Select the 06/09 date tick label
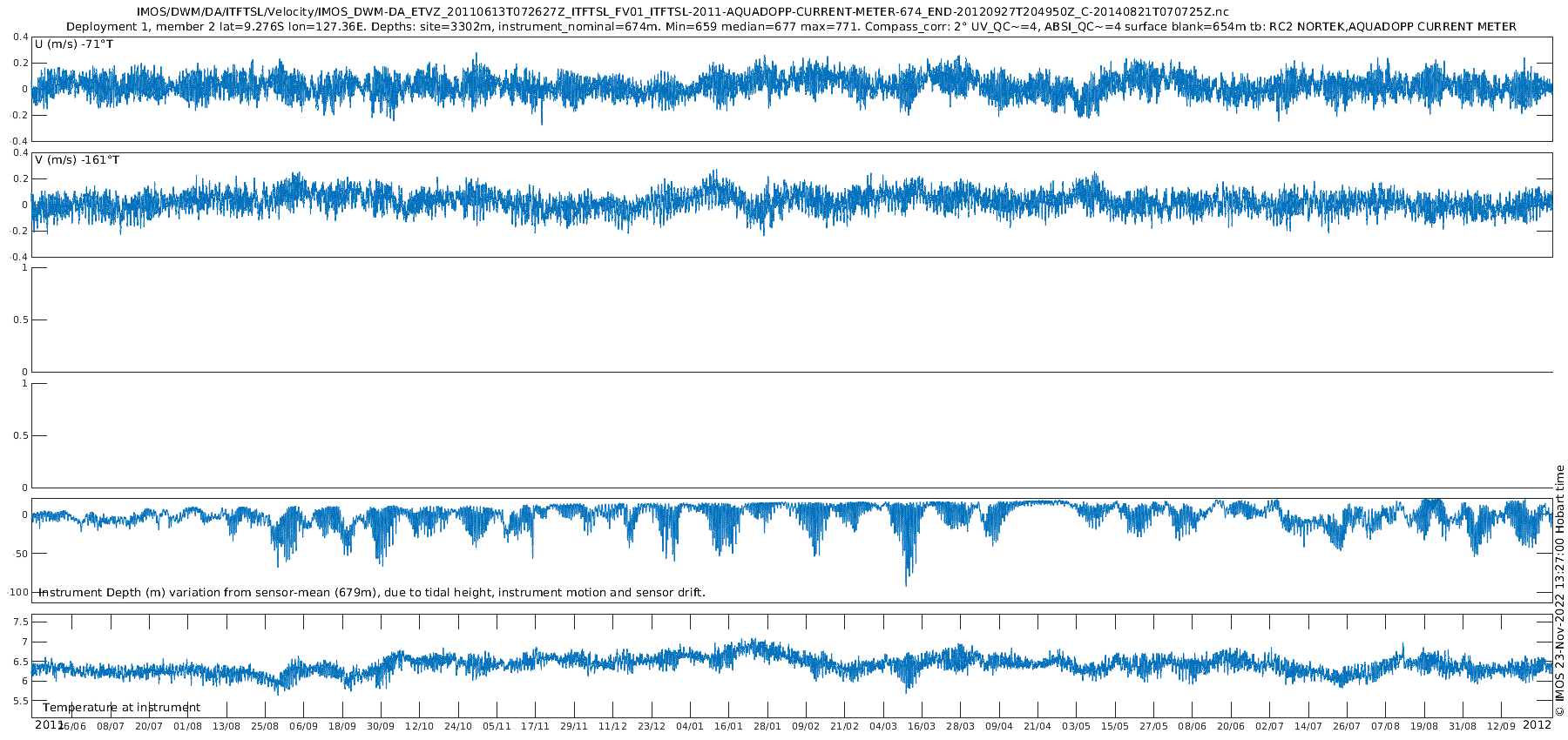1568x740 pixels. (304, 727)
